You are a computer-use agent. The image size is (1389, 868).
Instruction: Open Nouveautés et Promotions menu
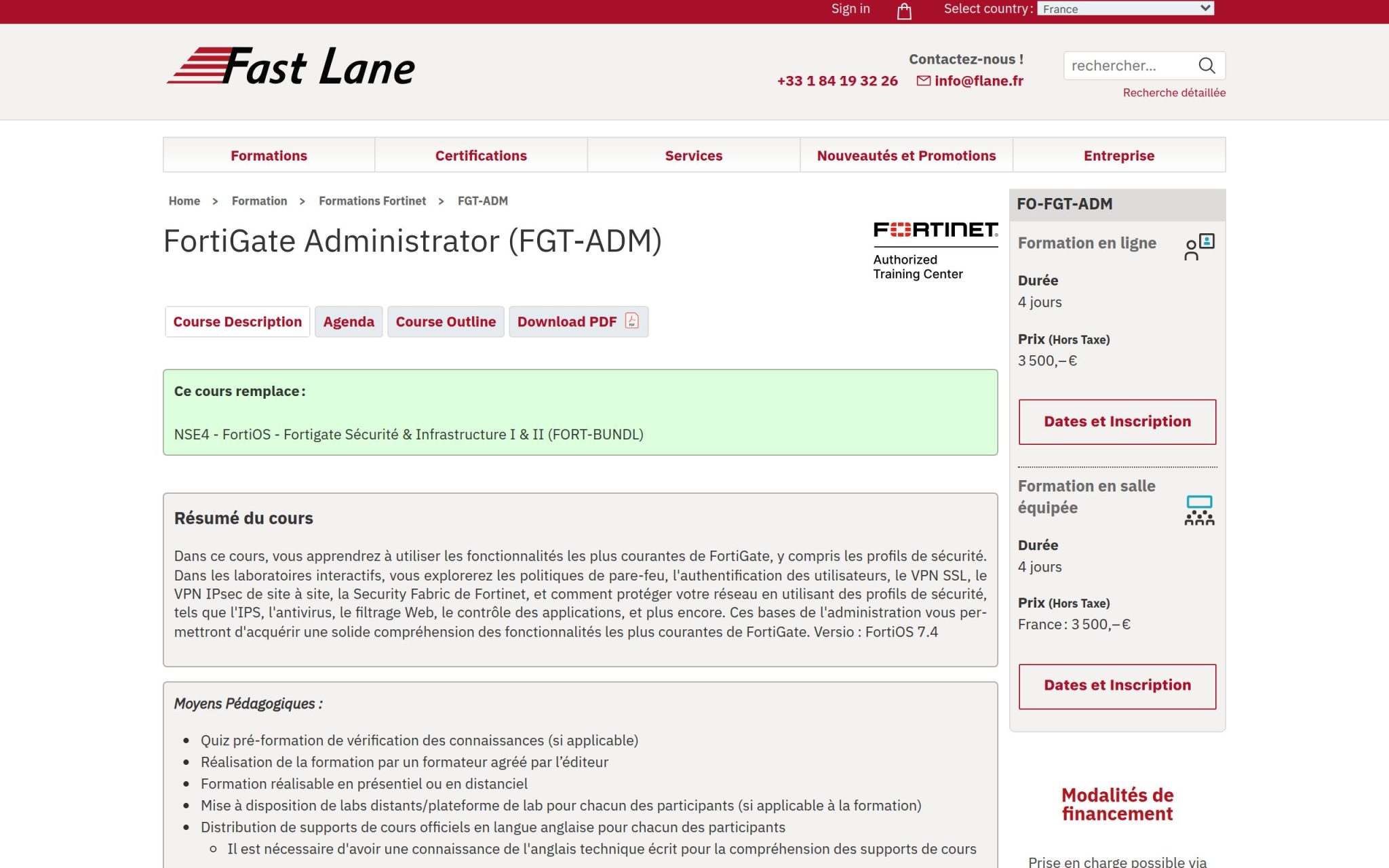(x=906, y=155)
